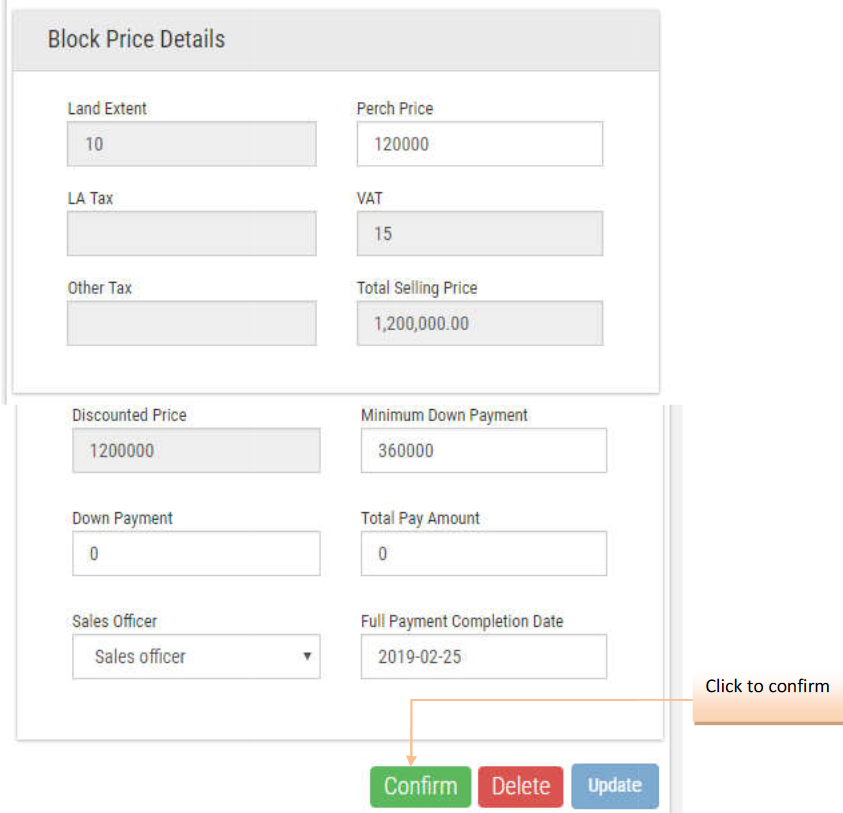Screen dimensions: 843x813
Task: Click the Block Price Details header
Action: coord(137,40)
